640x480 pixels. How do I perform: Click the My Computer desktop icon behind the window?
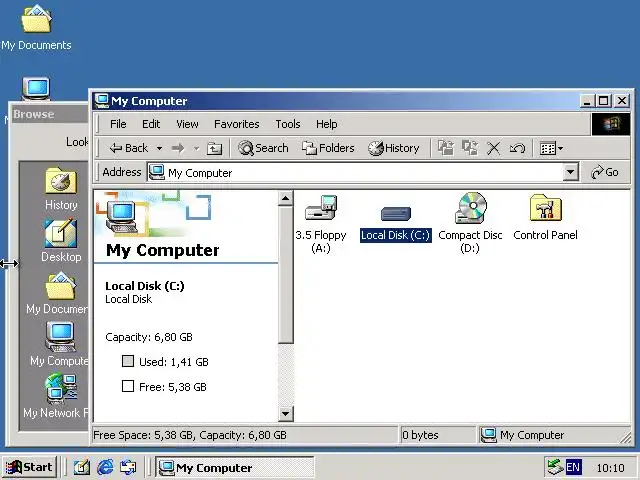point(36,88)
